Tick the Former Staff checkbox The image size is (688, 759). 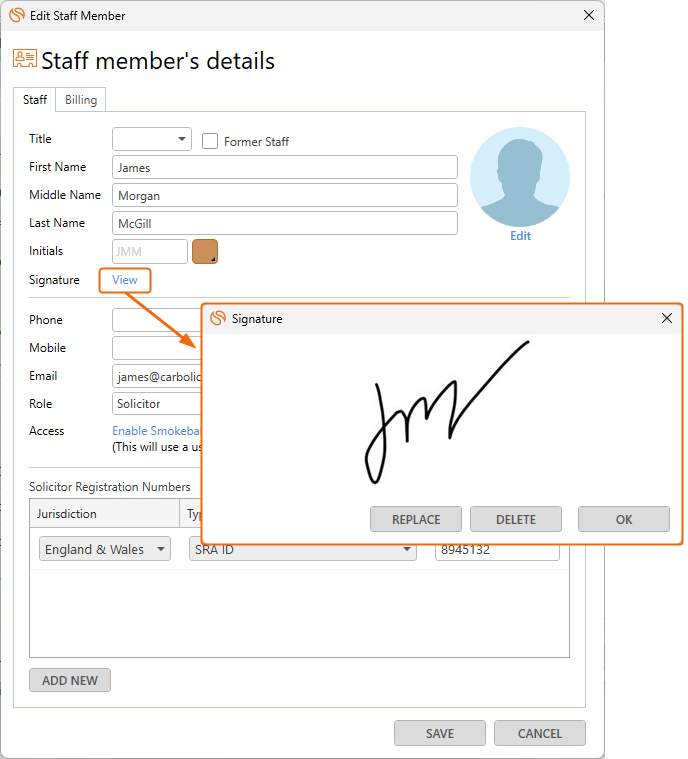coord(210,141)
